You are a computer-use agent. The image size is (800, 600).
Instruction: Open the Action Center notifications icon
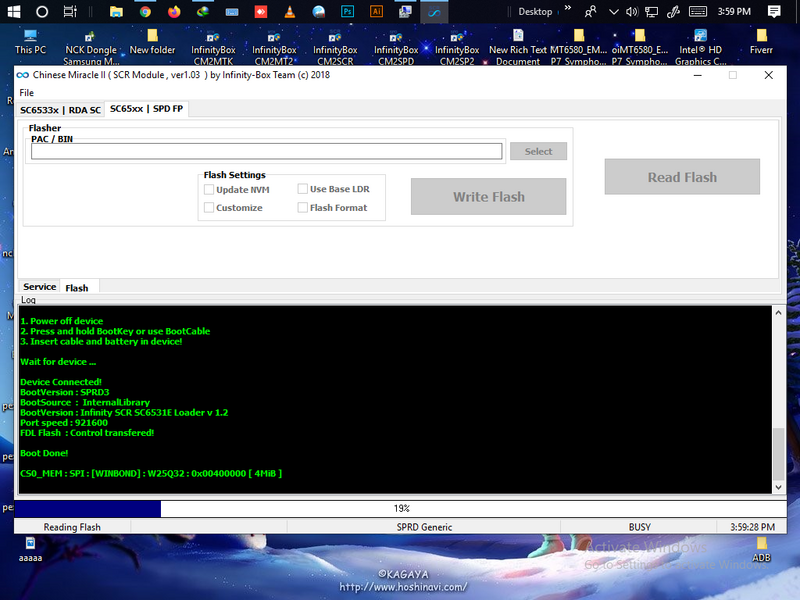click(774, 11)
